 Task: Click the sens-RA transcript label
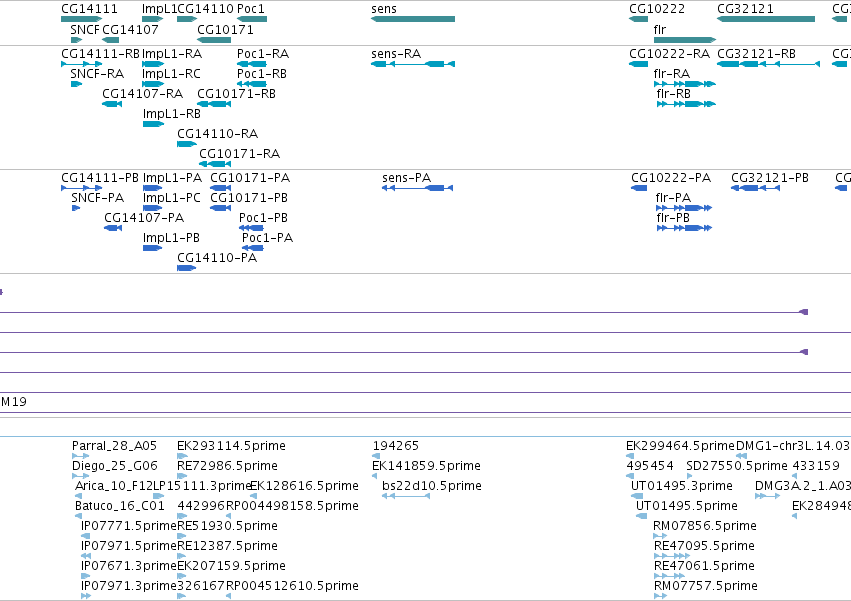(x=396, y=54)
